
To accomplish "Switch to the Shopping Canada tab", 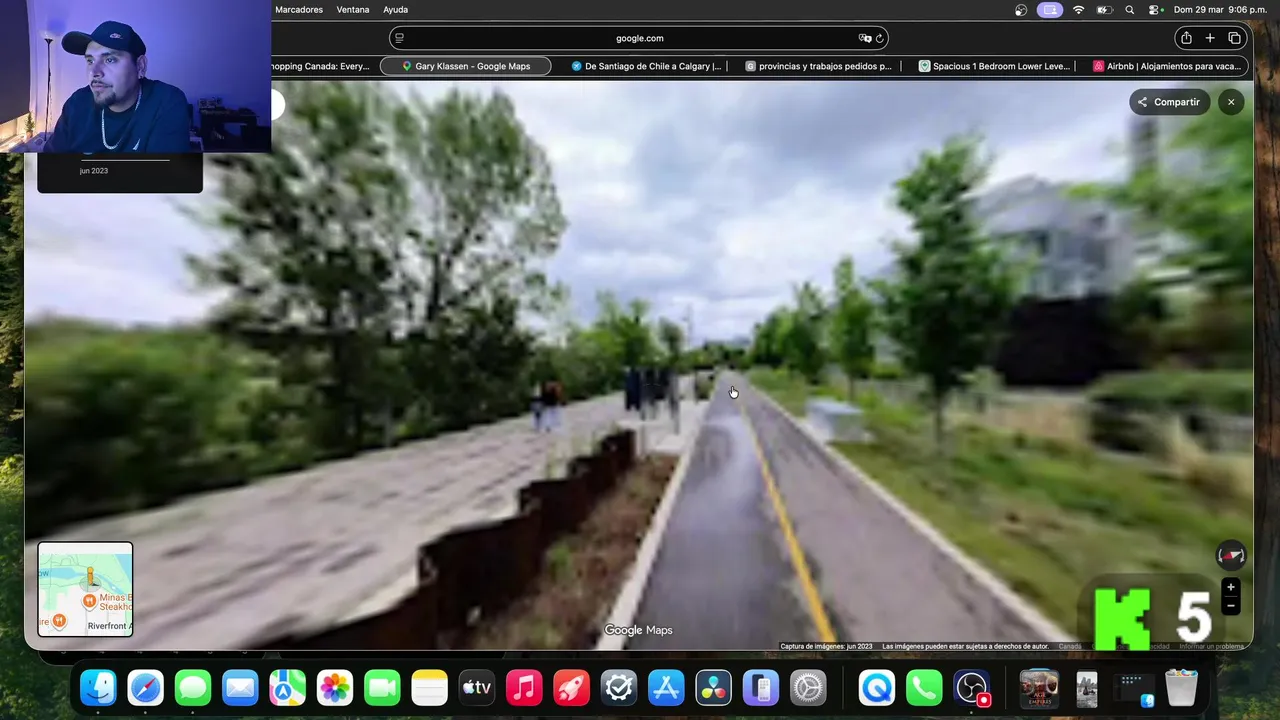I will [x=320, y=66].
